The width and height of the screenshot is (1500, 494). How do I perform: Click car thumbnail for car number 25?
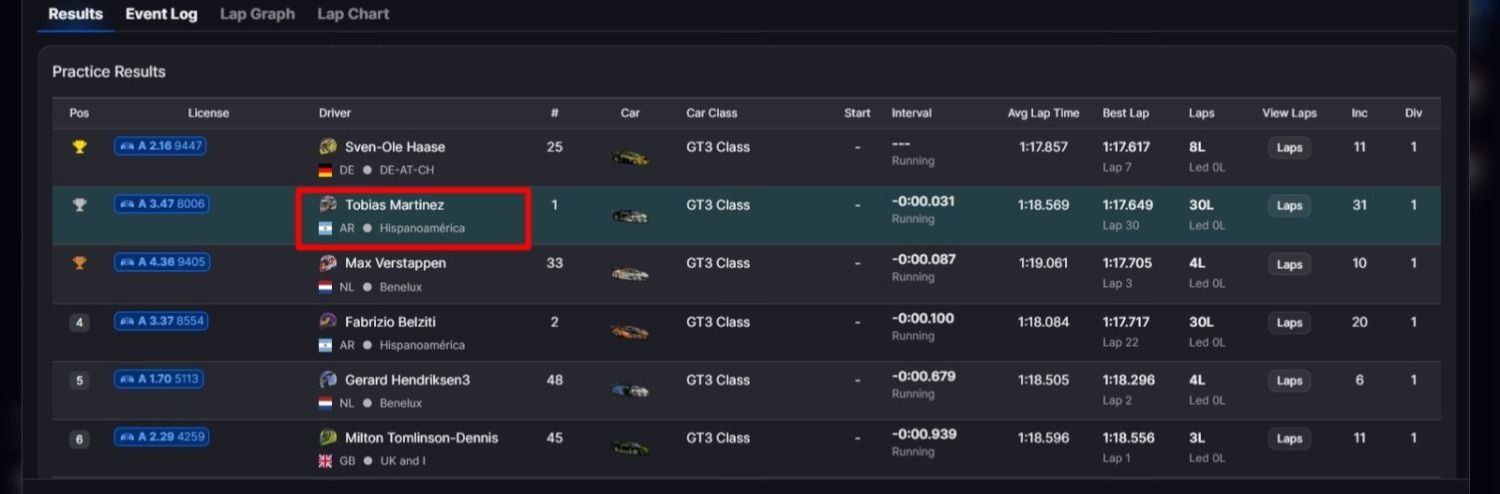coord(630,157)
